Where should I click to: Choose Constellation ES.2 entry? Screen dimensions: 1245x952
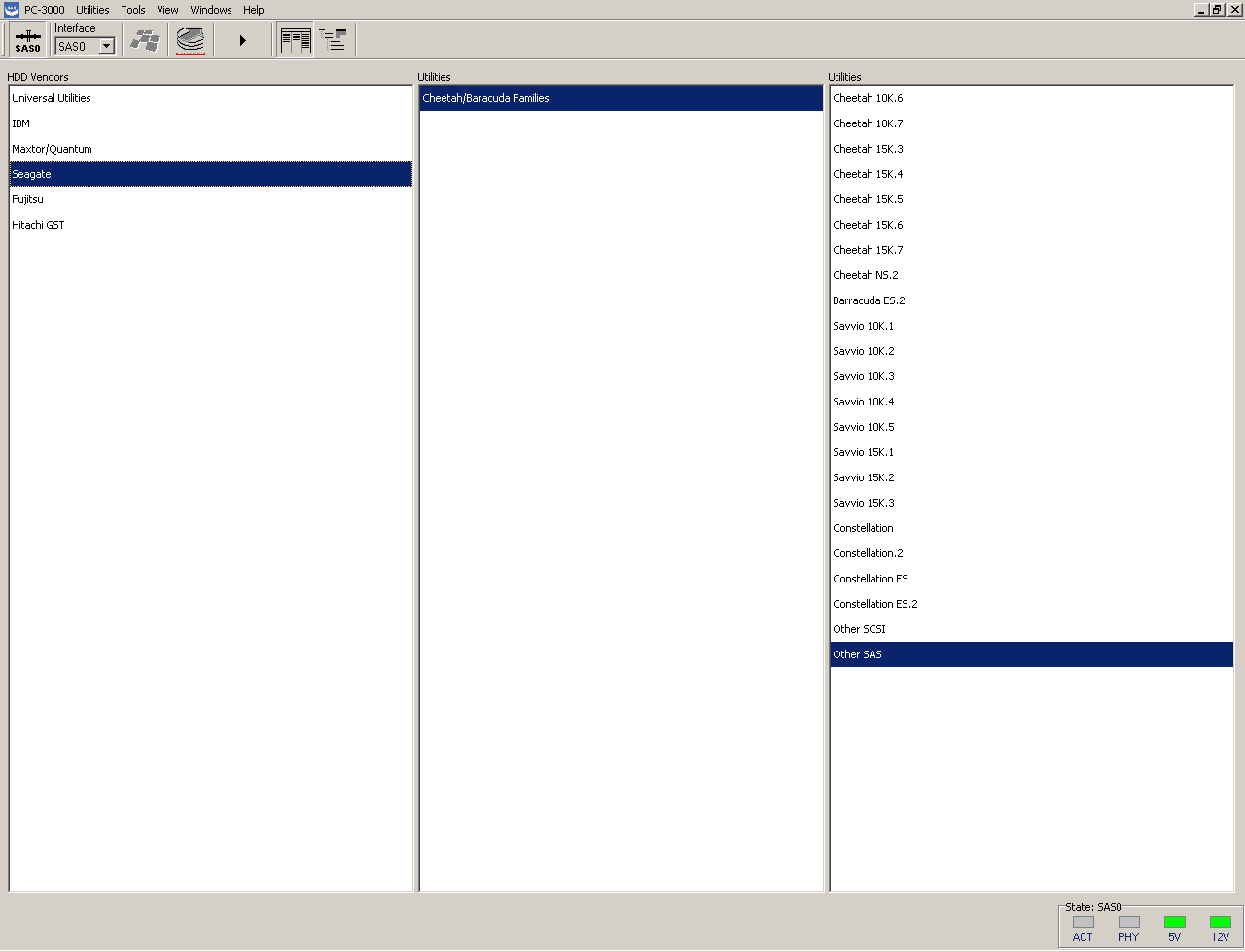1032,604
